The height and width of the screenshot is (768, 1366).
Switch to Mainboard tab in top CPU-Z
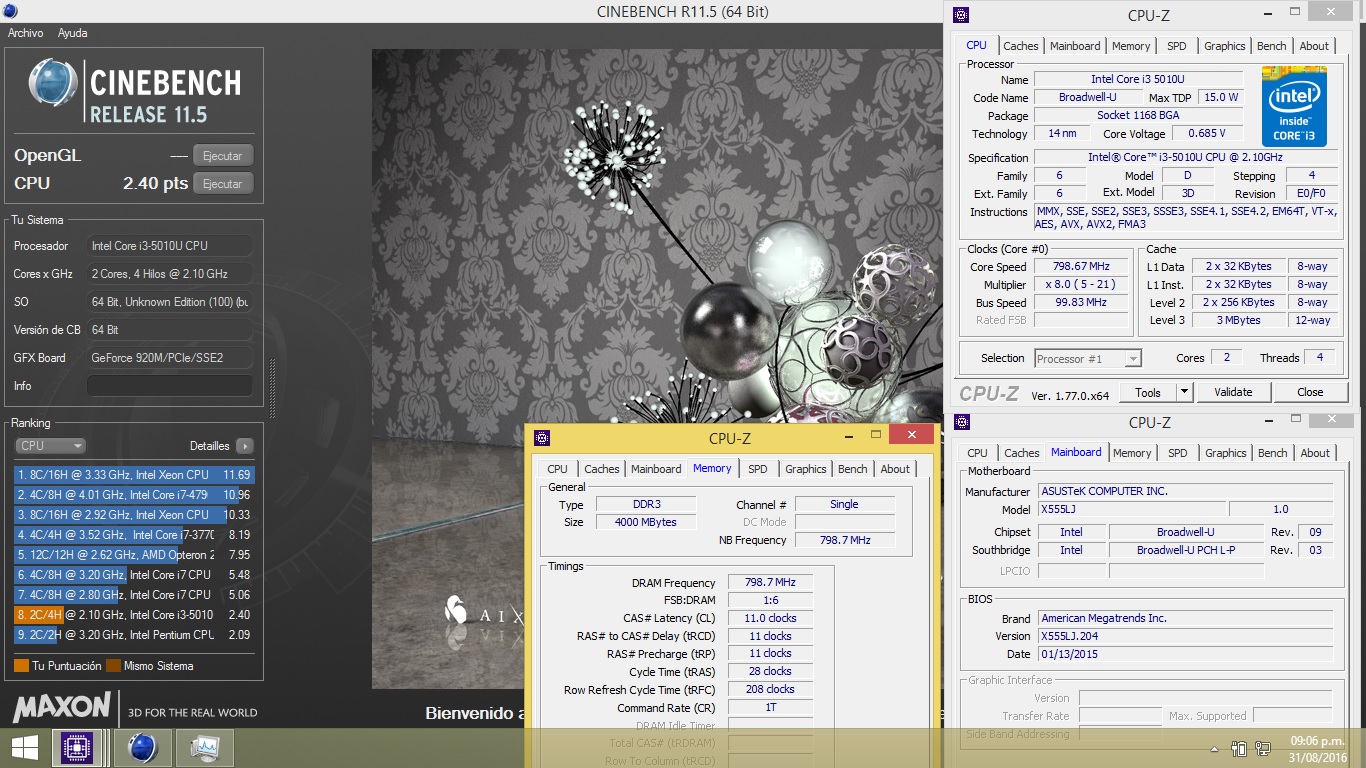click(x=1075, y=46)
